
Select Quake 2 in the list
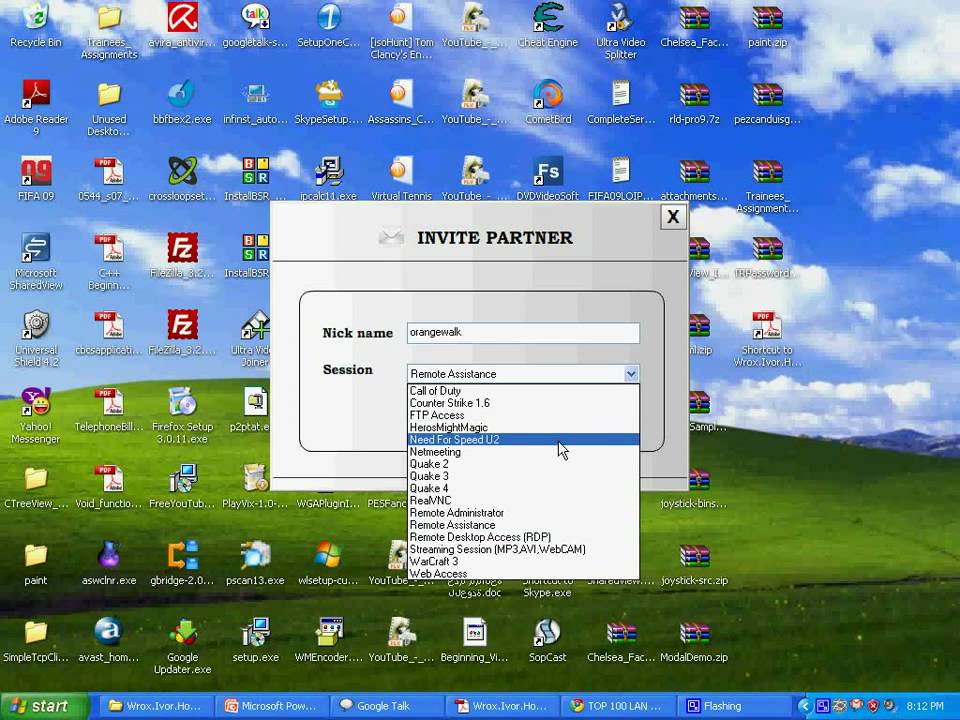523,464
